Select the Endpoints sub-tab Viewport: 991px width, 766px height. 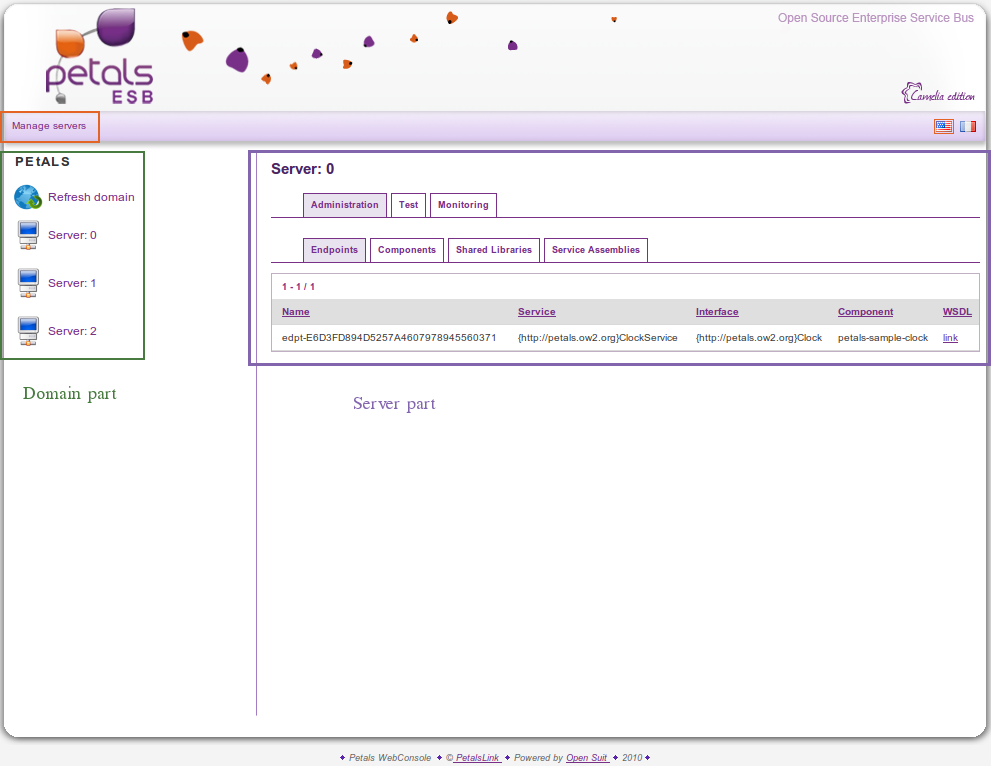pos(334,250)
